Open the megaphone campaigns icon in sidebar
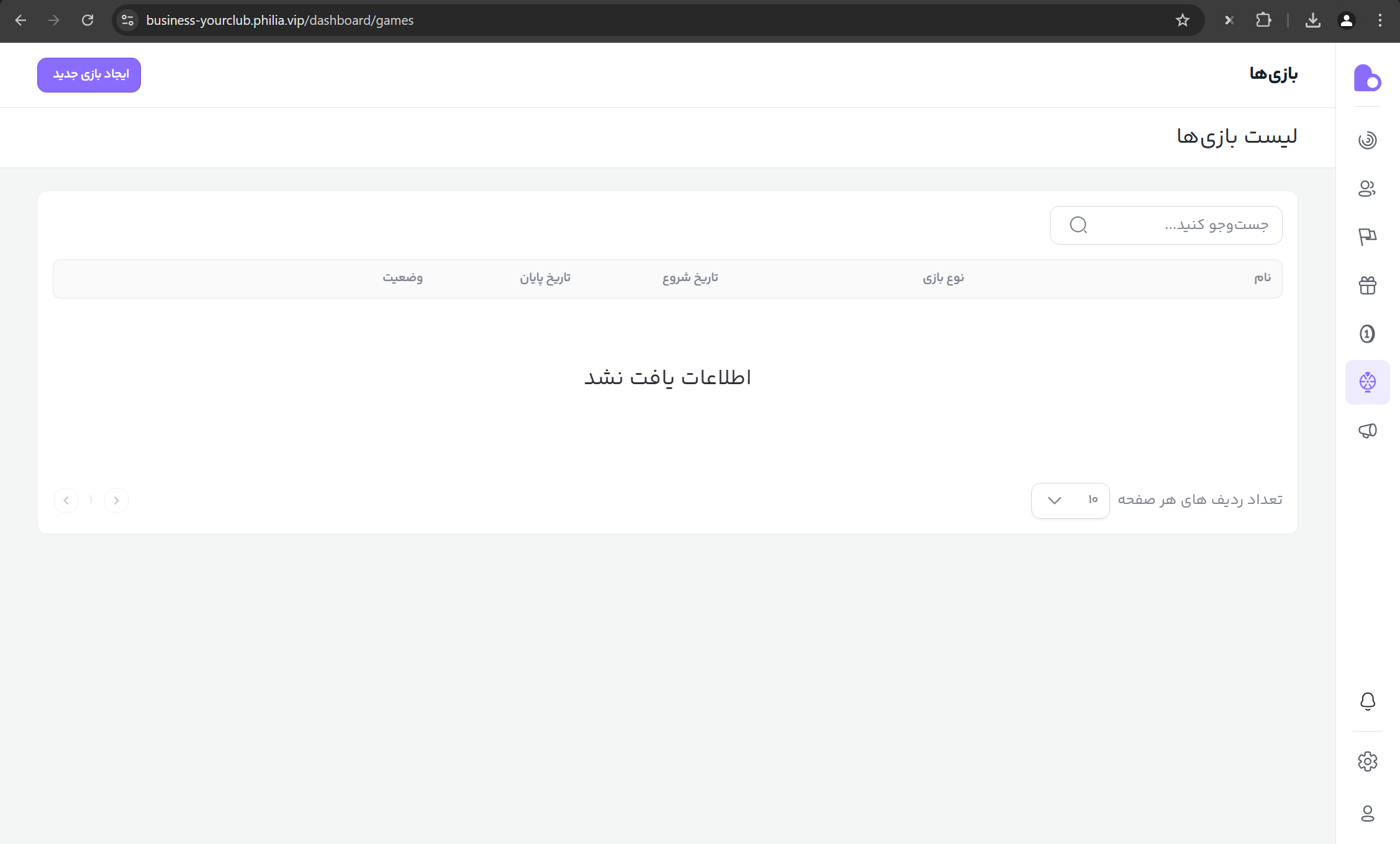The height and width of the screenshot is (844, 1400). pos(1367,431)
